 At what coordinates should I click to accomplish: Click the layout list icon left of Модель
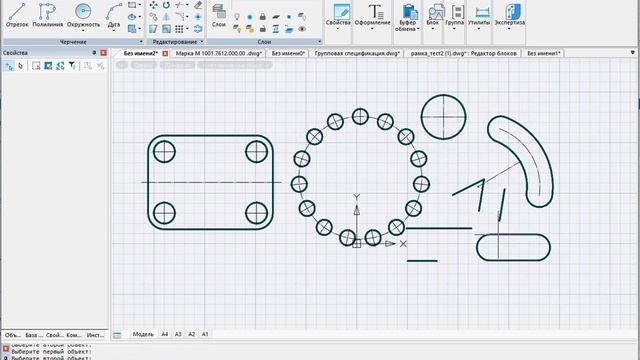(117, 335)
